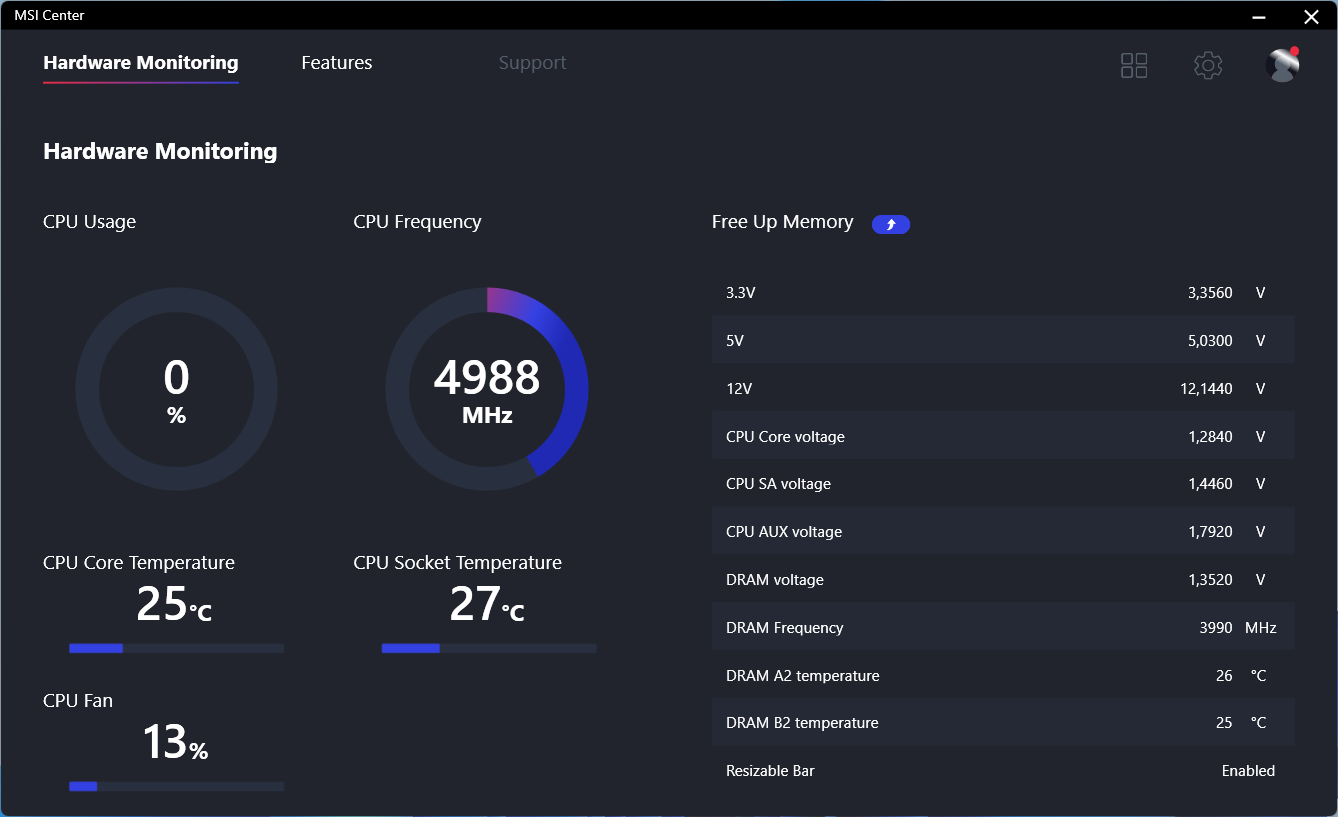Viewport: 1338px width, 817px height.
Task: Click the CPU Core Temperature label
Action: (139, 563)
